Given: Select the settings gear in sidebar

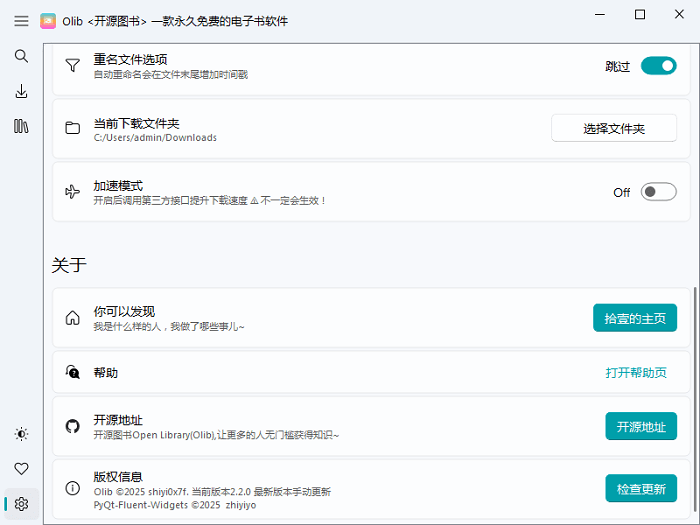Looking at the screenshot, I should pyautogui.click(x=21, y=504).
